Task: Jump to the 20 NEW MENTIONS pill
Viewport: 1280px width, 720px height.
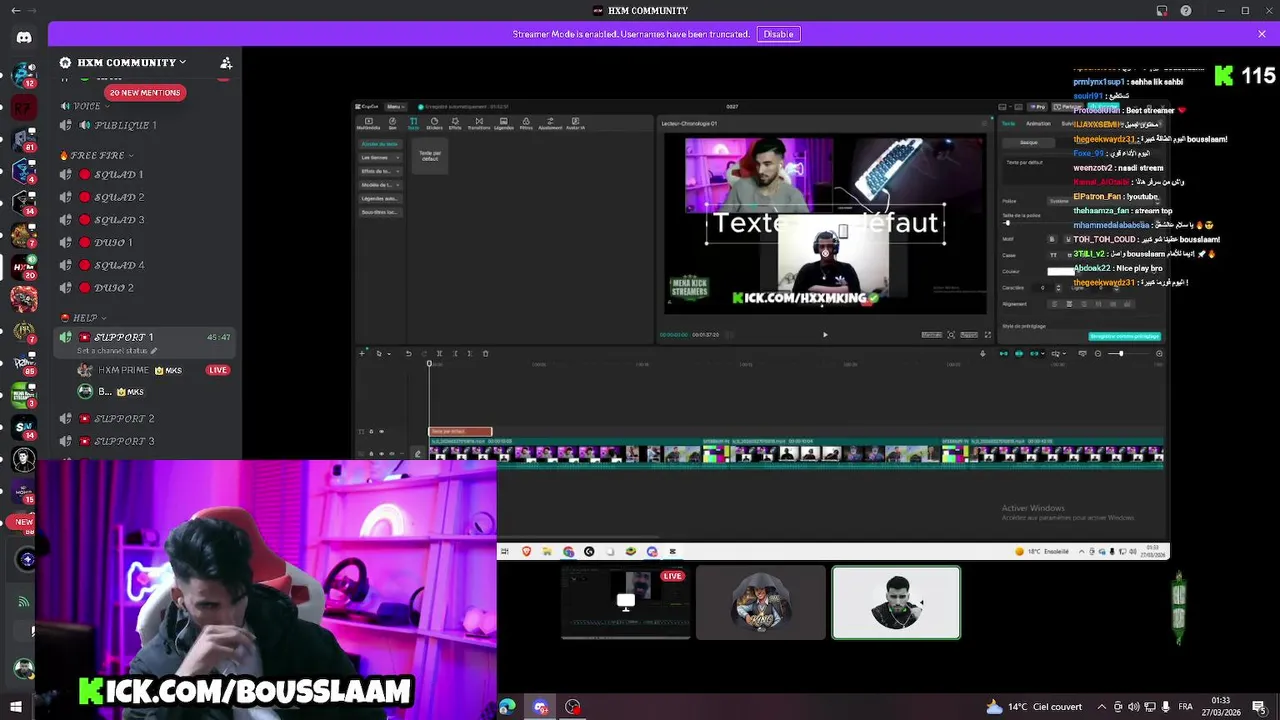Action: tap(145, 92)
